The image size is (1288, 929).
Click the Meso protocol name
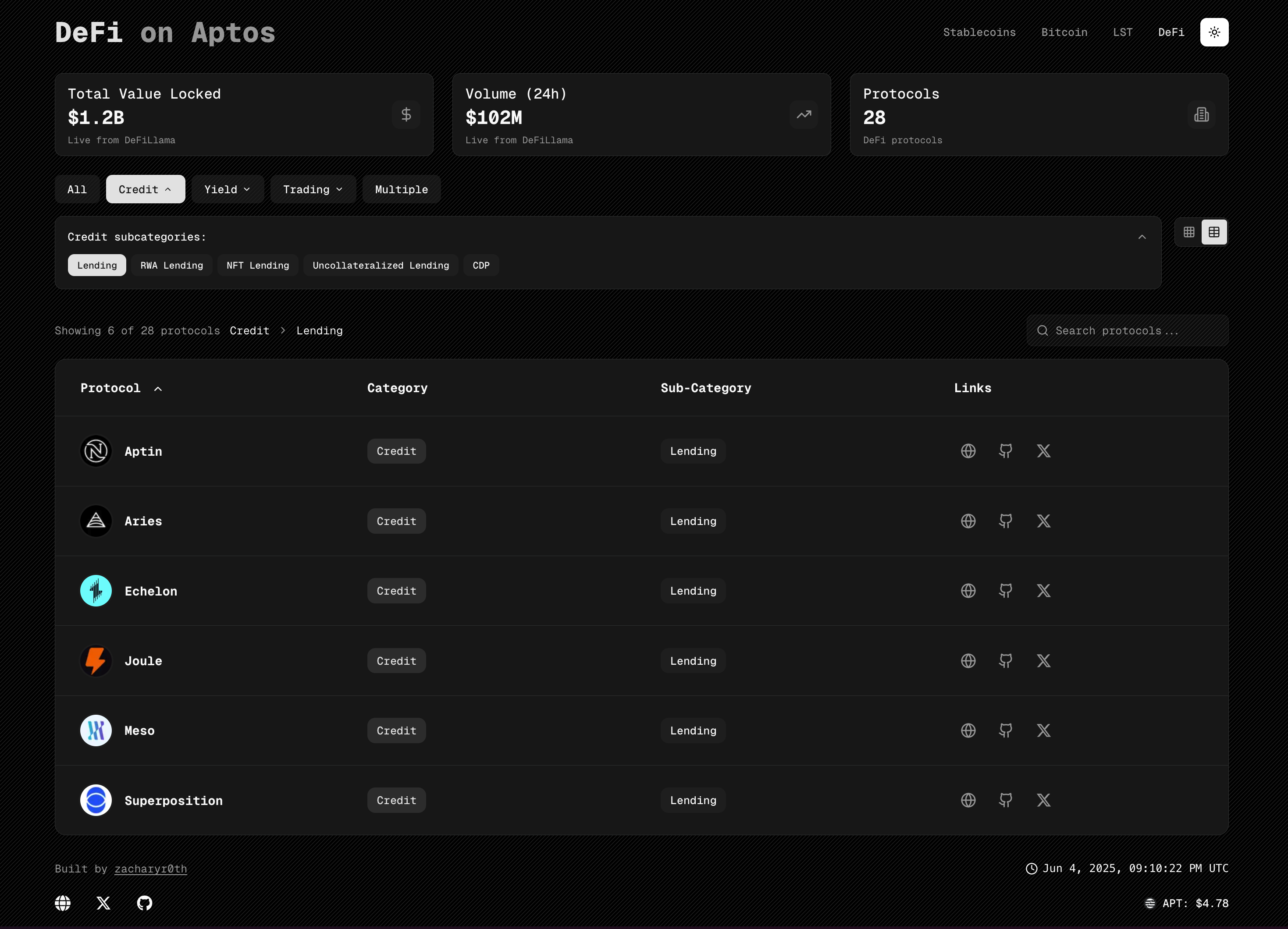[x=139, y=731]
